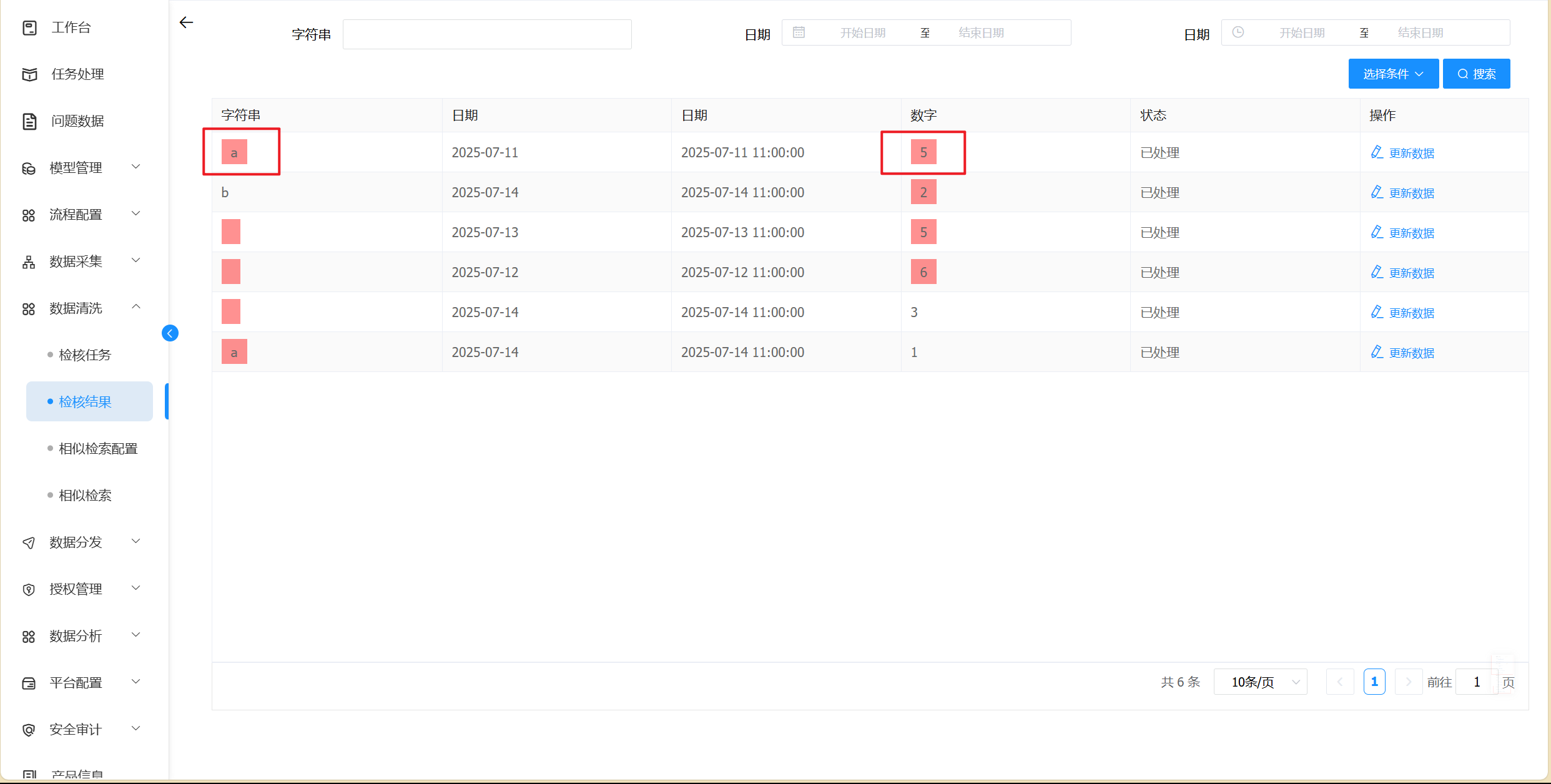Open the 选择条件 dropdown button
Viewport: 1551px width, 784px height.
tap(1393, 74)
